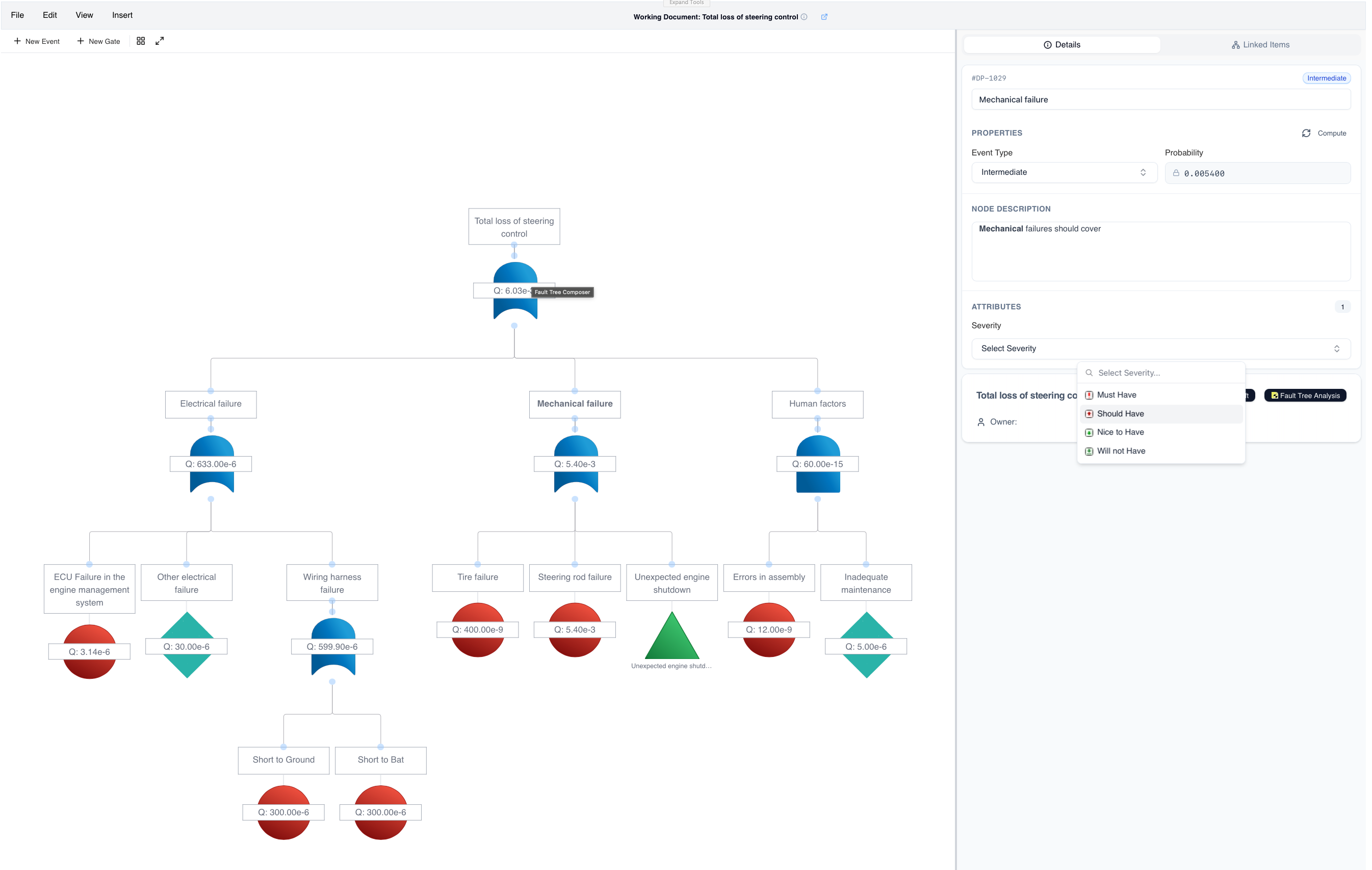Click the New Event button

tap(37, 42)
